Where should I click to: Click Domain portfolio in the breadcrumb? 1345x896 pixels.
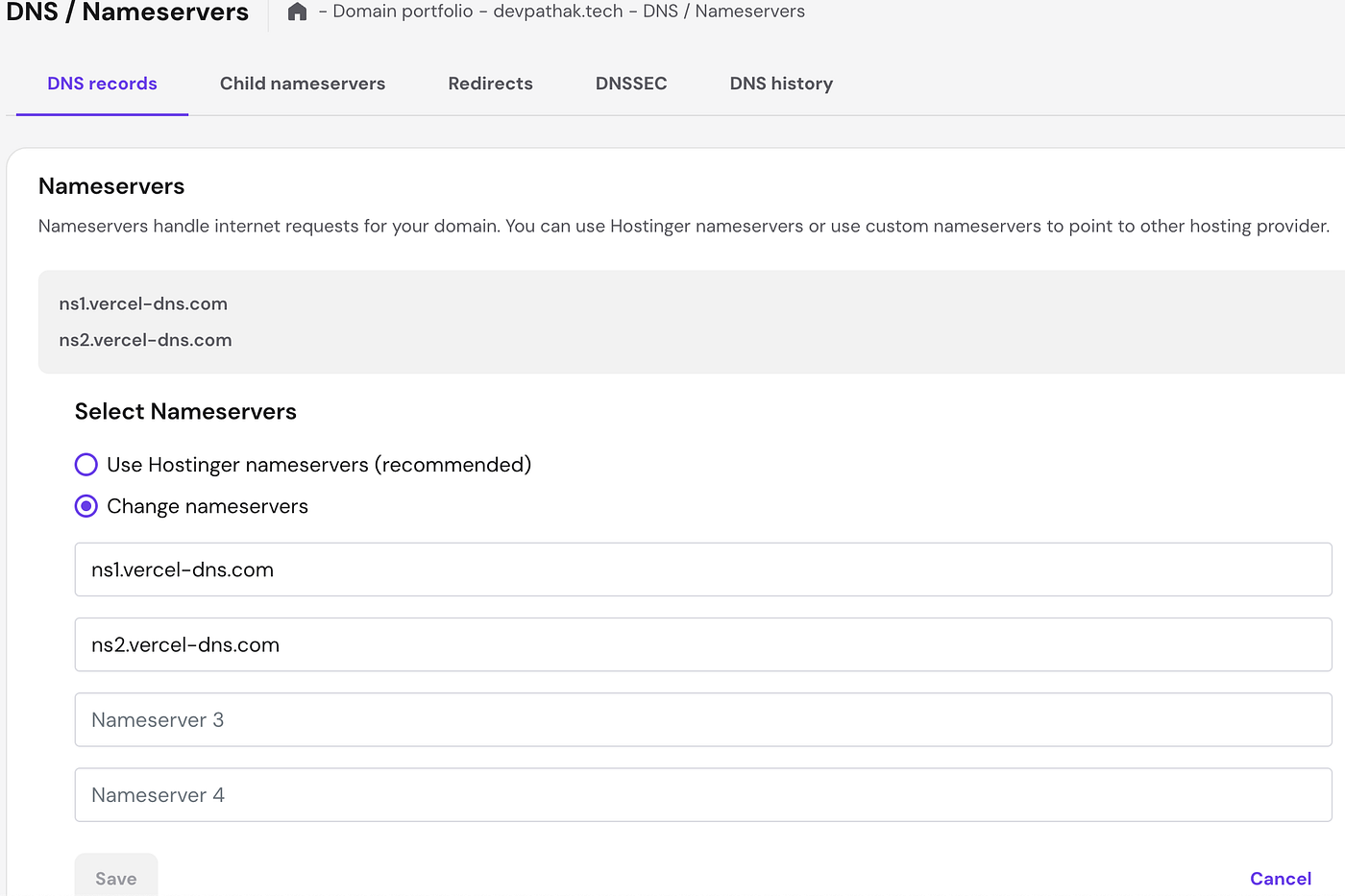coord(403,12)
